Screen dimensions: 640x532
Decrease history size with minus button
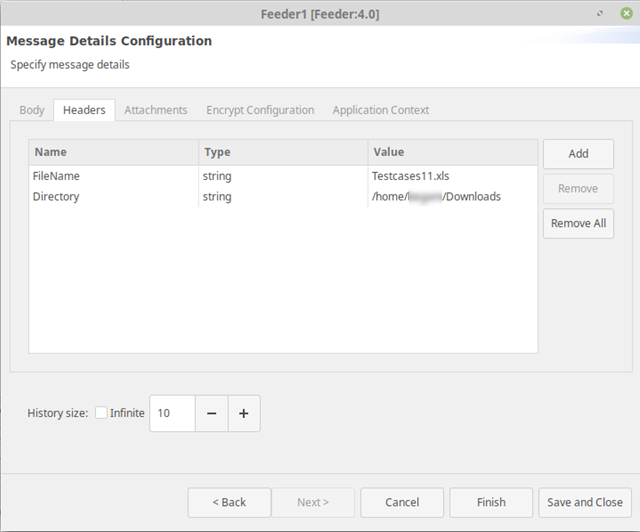211,413
